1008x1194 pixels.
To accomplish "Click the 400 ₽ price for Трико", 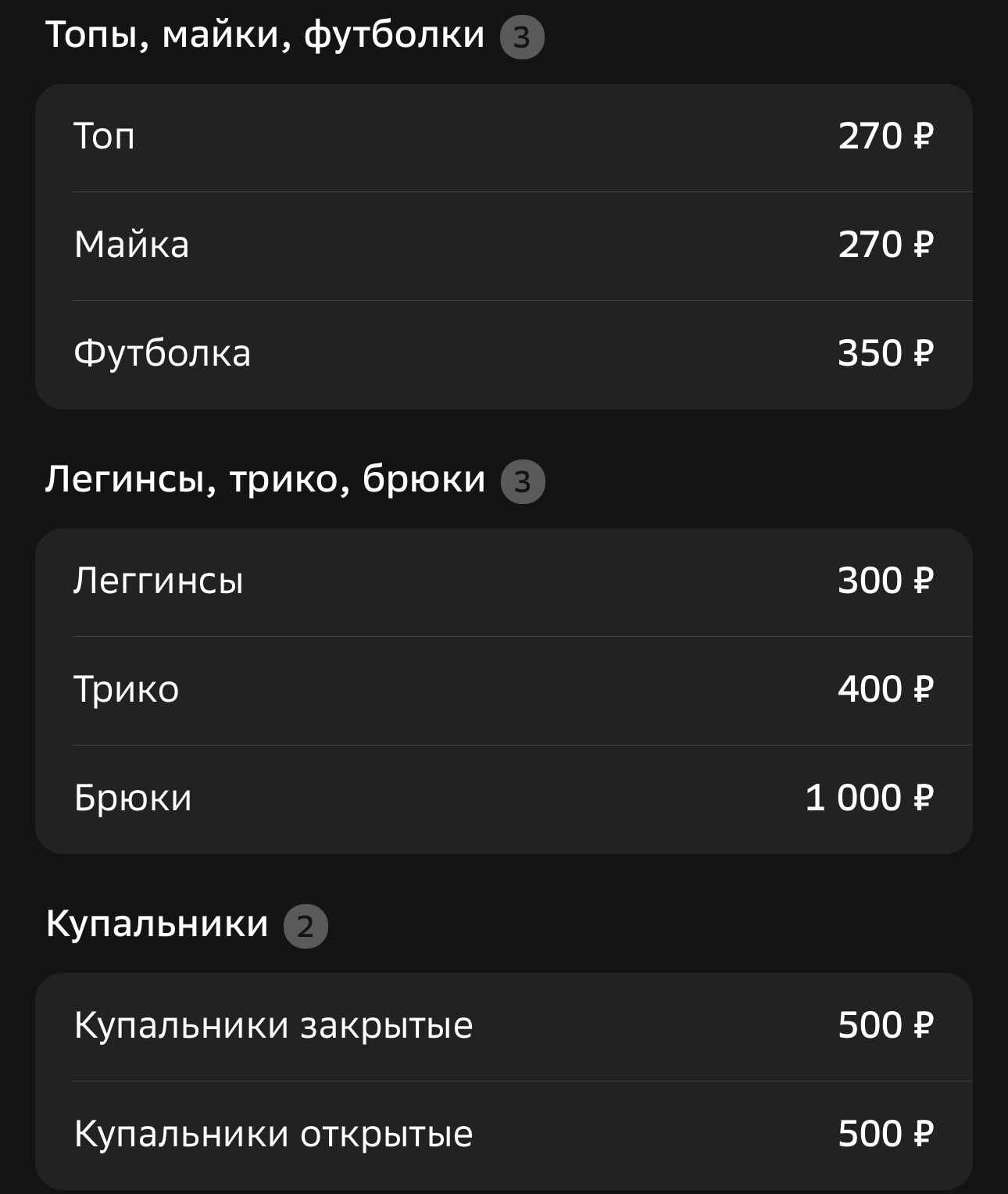I will click(886, 690).
